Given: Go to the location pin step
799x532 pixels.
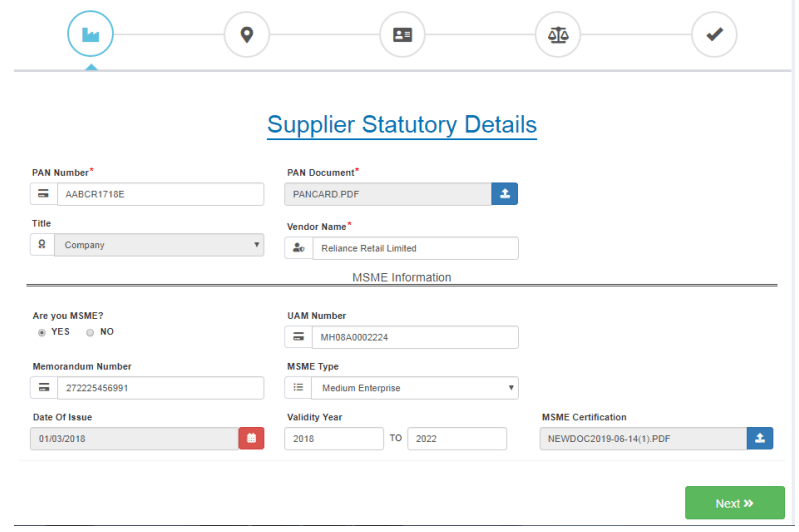Looking at the screenshot, I should pos(247,34).
